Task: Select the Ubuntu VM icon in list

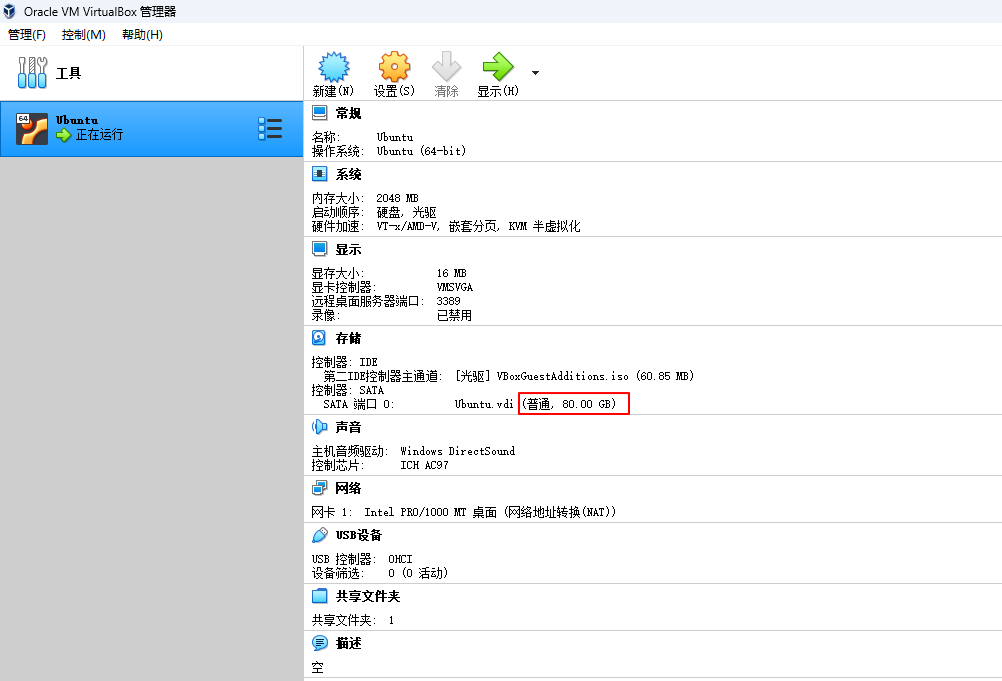Action: point(32,129)
